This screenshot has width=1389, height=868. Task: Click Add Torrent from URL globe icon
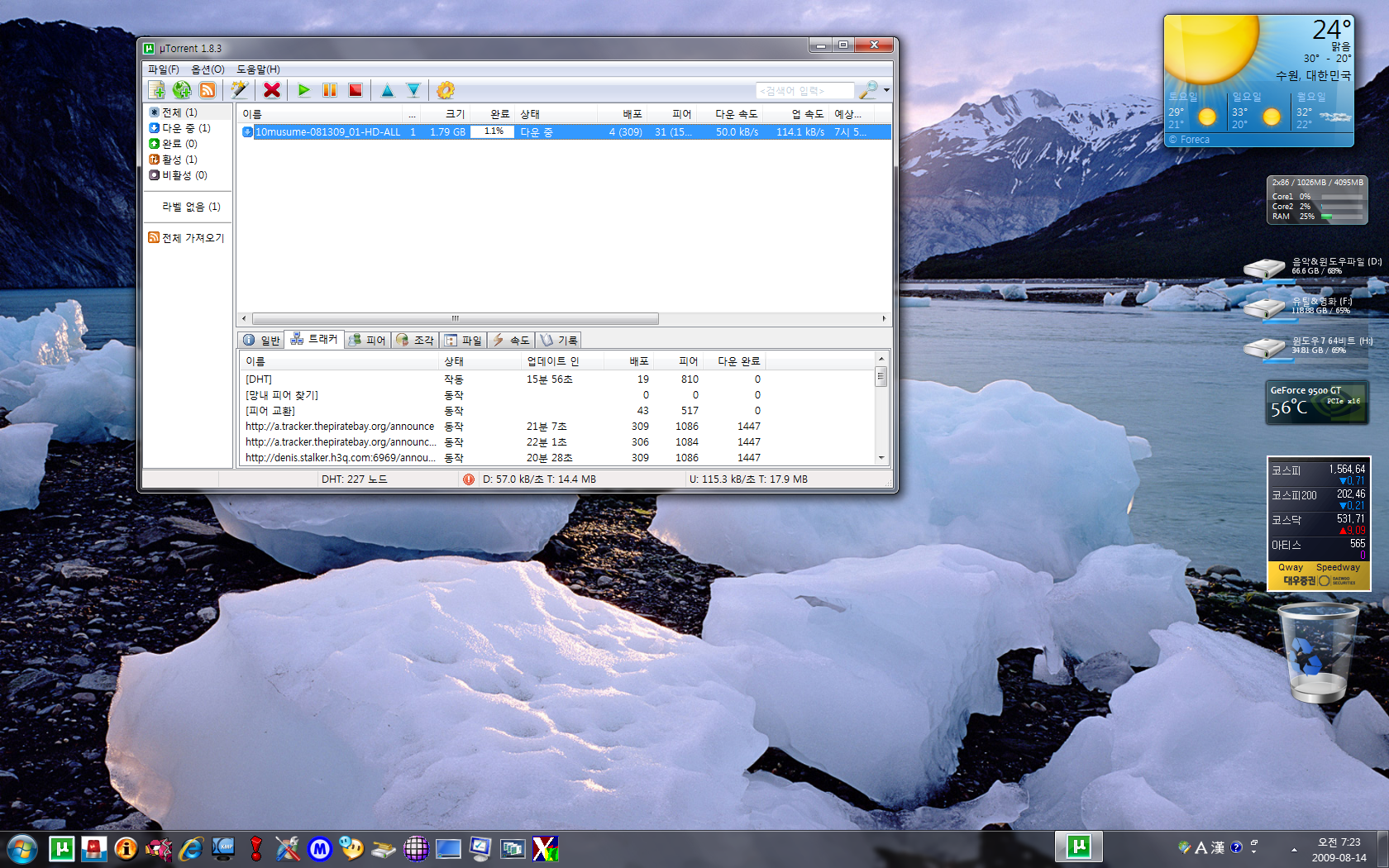[x=182, y=90]
